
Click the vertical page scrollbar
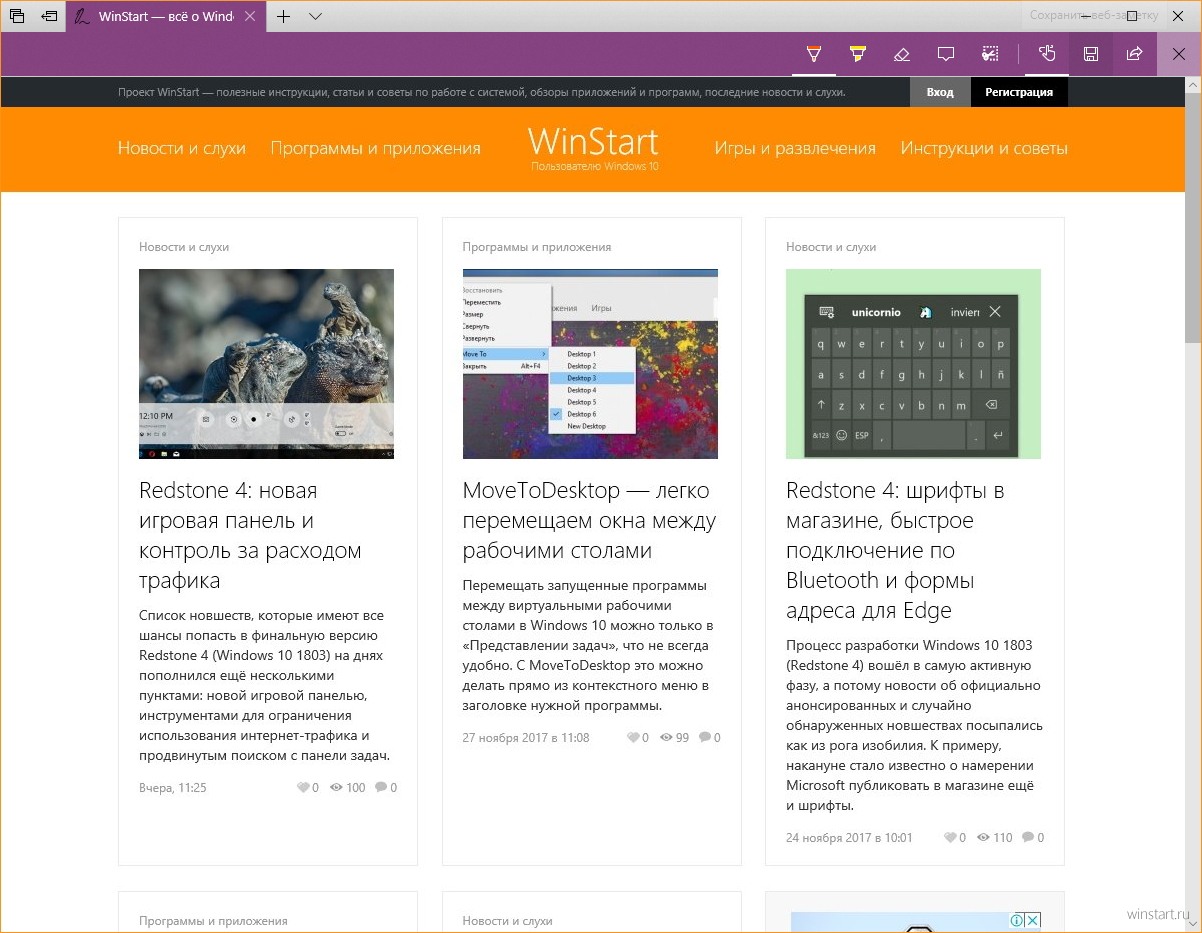pyautogui.click(x=1193, y=220)
